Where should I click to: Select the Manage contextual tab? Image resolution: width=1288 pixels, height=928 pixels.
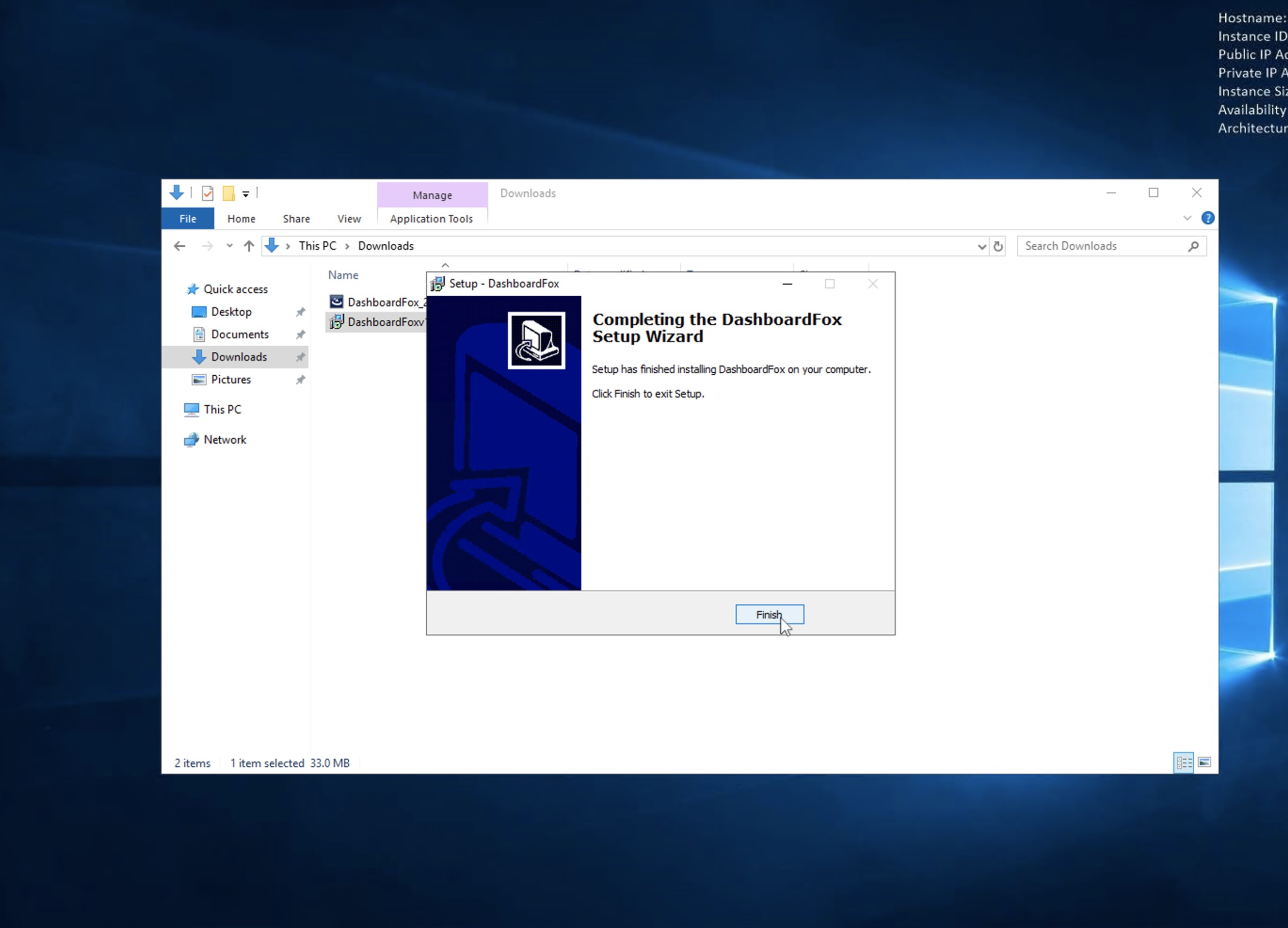pyautogui.click(x=432, y=195)
